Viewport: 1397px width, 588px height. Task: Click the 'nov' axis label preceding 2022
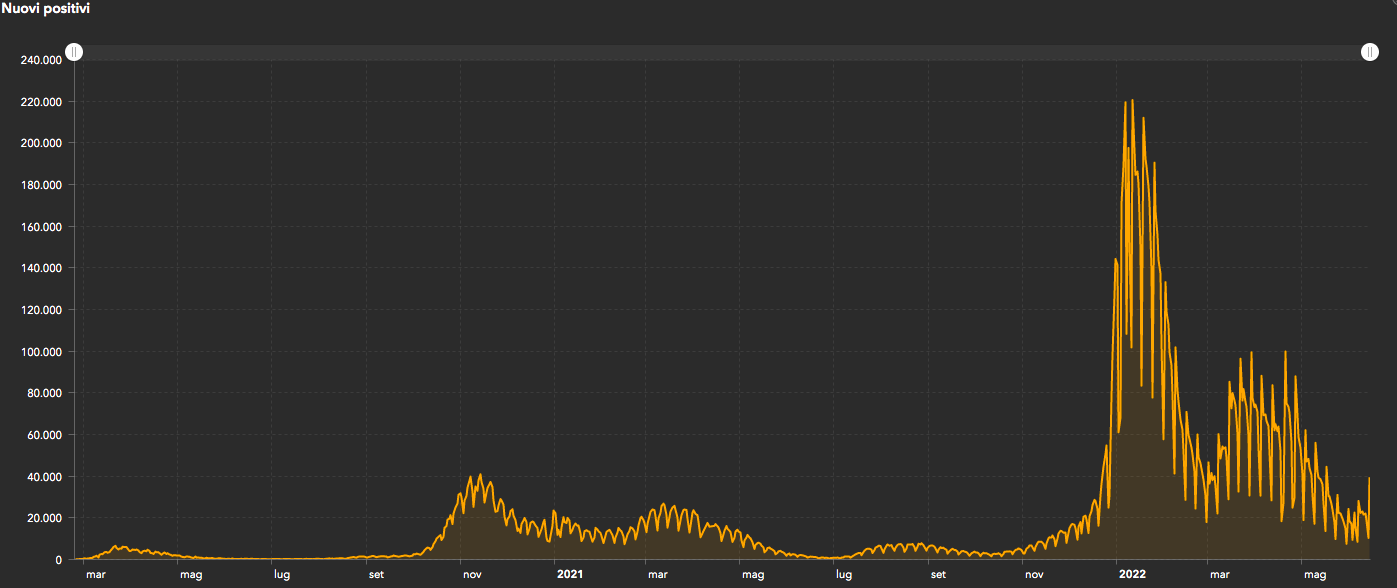1035,575
